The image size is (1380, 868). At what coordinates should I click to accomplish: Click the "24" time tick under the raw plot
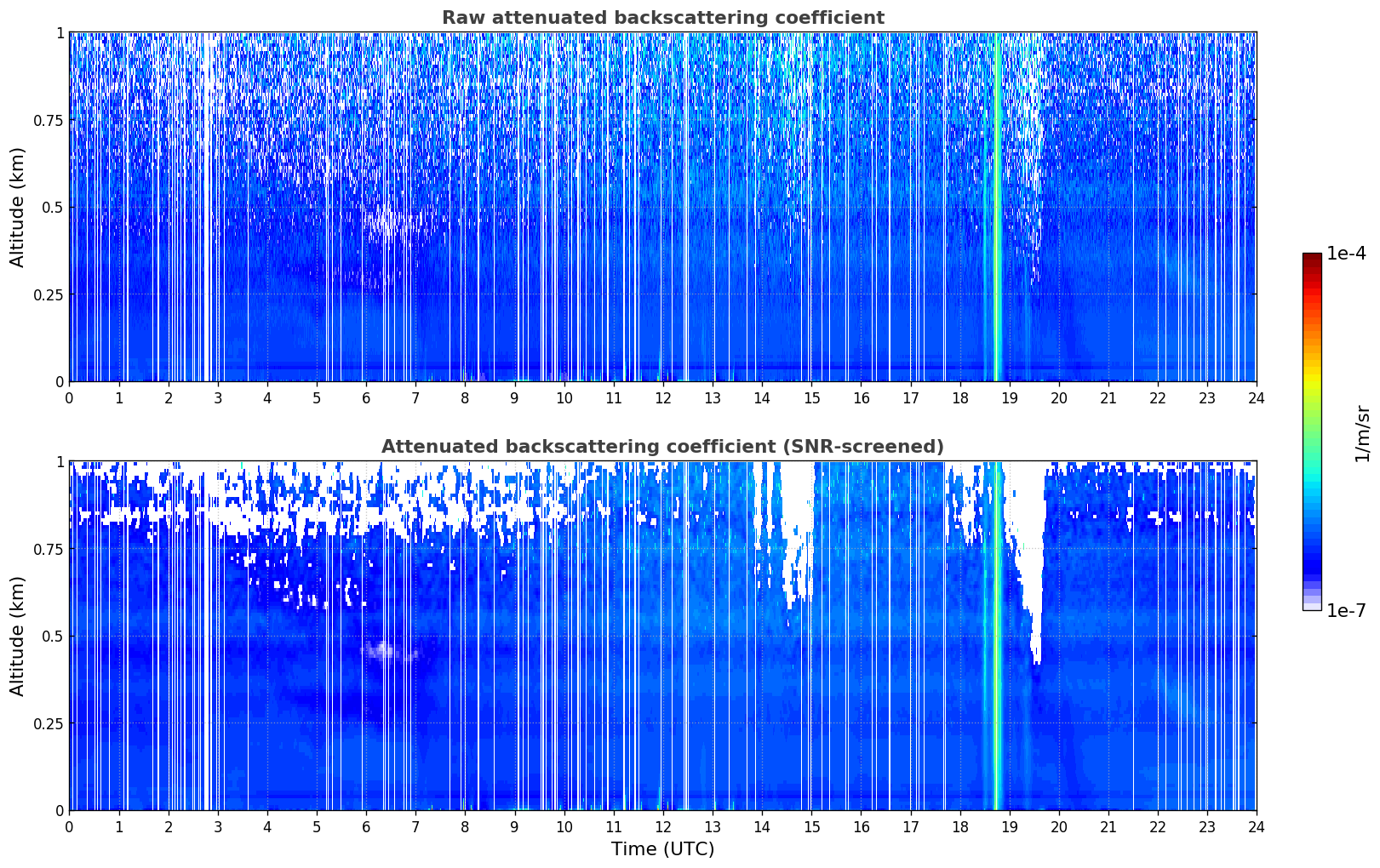(1256, 397)
